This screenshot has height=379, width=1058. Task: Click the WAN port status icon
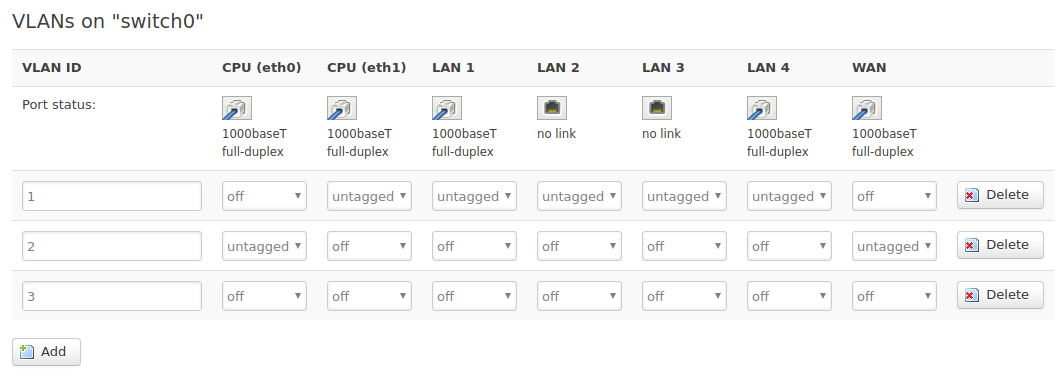867,108
